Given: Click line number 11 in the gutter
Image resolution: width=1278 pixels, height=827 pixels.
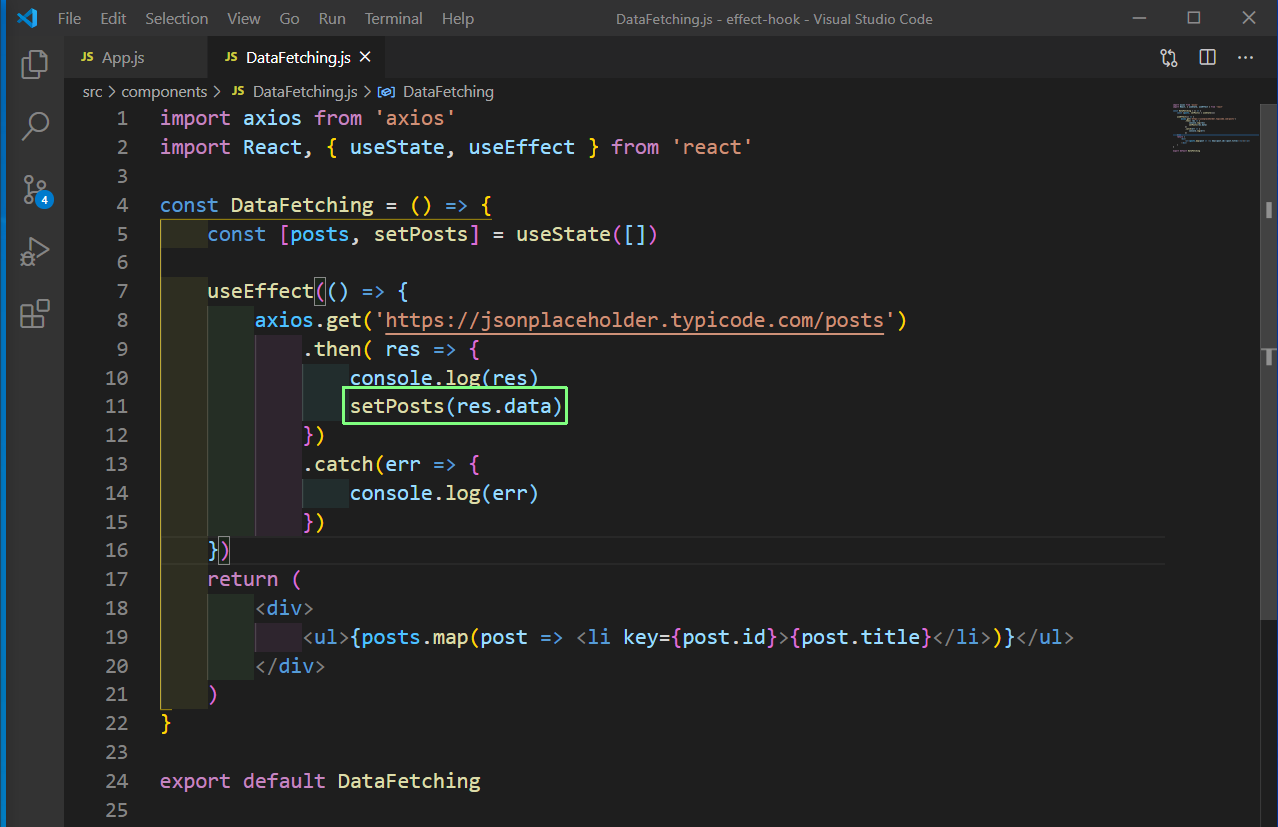Looking at the screenshot, I should click(x=116, y=406).
